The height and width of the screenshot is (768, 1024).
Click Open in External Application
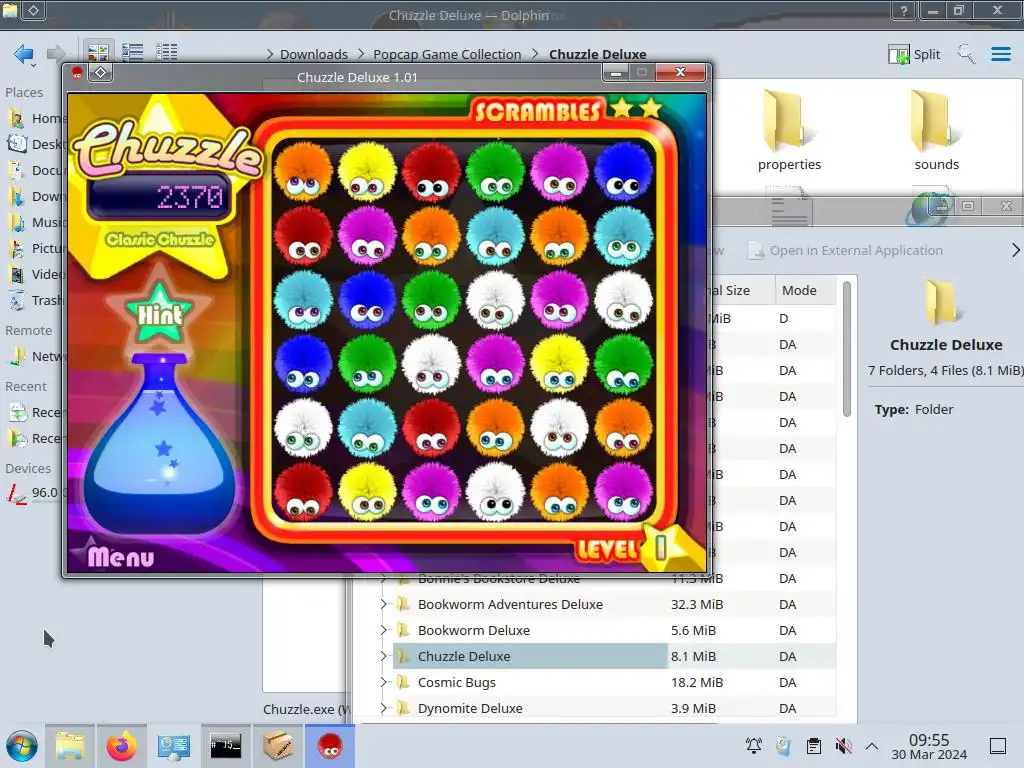click(x=845, y=250)
